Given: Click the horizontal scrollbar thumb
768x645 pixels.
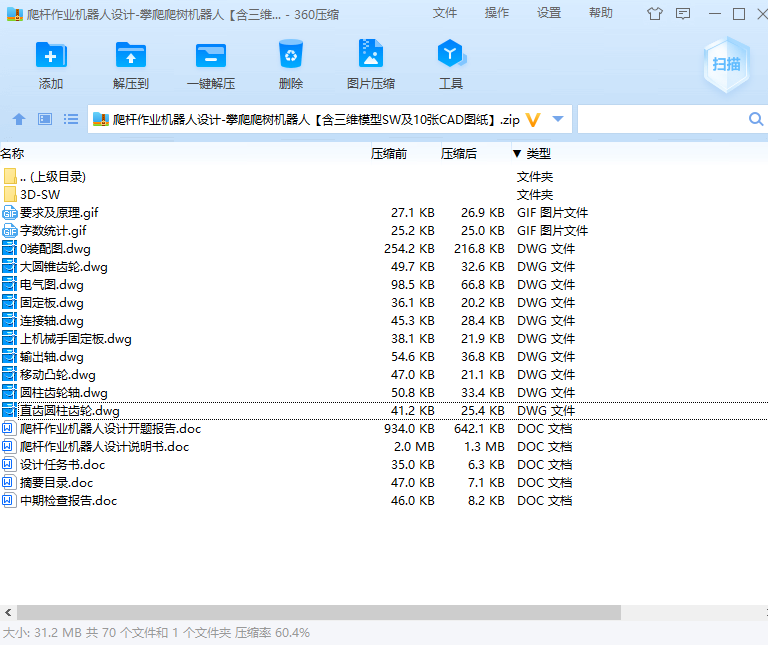Looking at the screenshot, I should [319, 612].
